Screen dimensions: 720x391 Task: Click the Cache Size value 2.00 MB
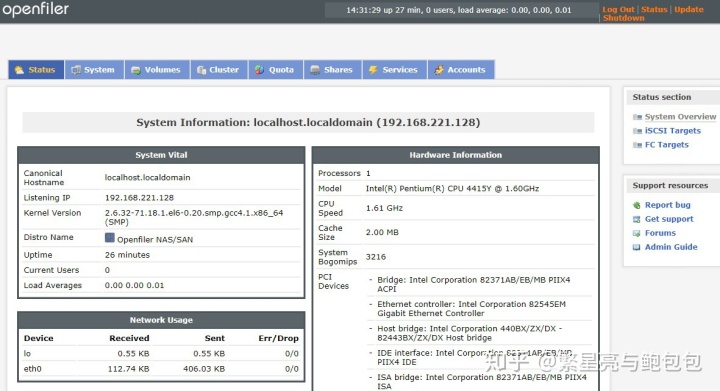coord(382,233)
